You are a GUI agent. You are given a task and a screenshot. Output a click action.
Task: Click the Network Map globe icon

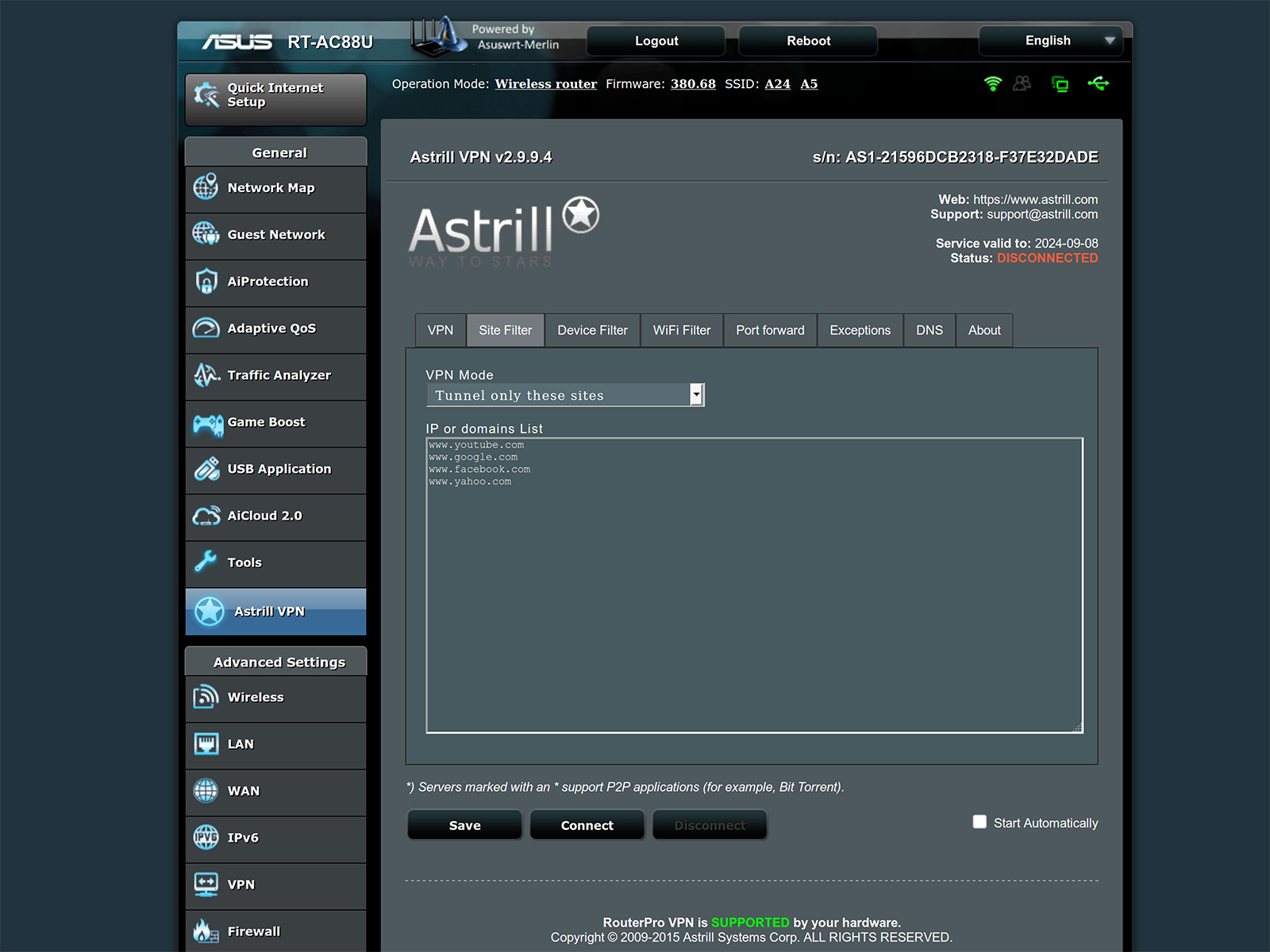coord(206,187)
